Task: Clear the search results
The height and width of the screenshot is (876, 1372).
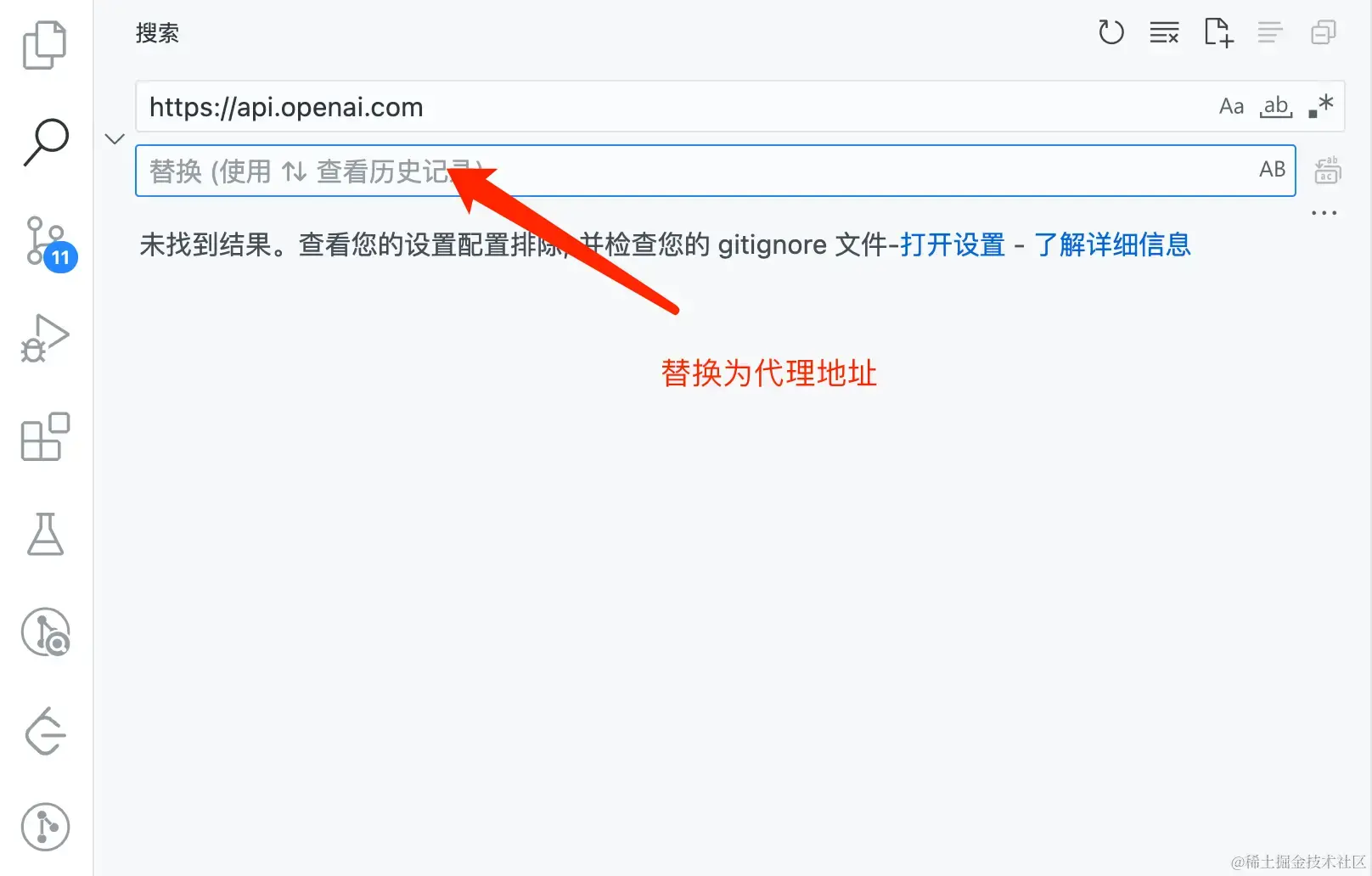Action: (x=1164, y=33)
